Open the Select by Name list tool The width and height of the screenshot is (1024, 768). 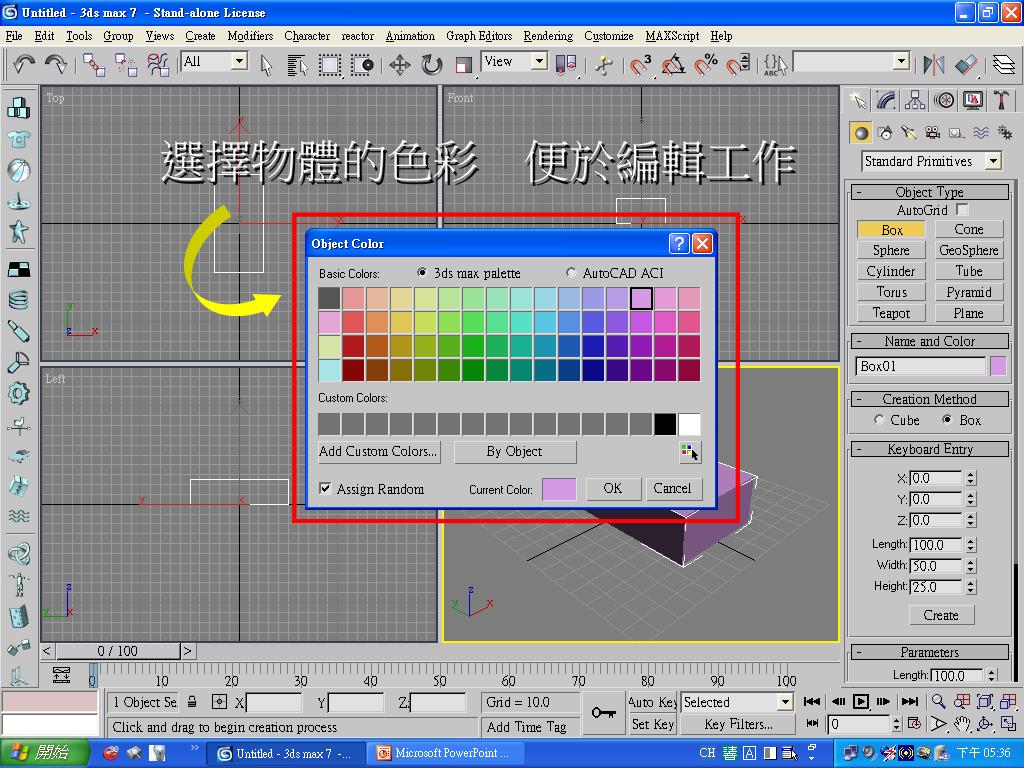297,65
